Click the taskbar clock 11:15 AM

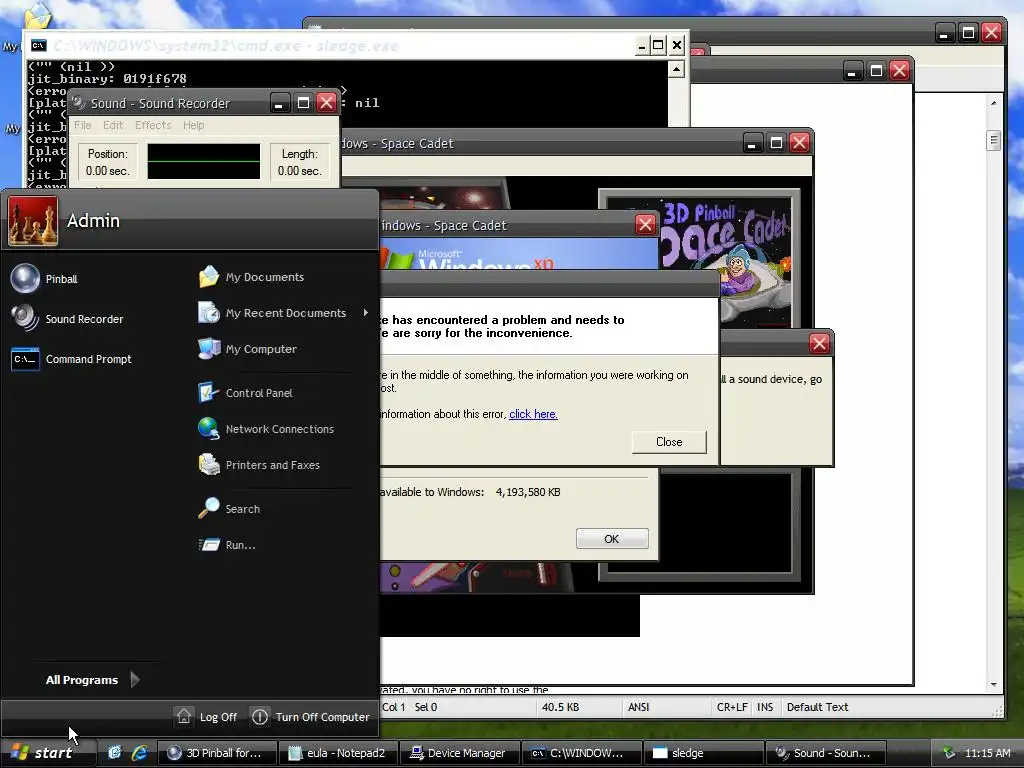pyautogui.click(x=987, y=753)
